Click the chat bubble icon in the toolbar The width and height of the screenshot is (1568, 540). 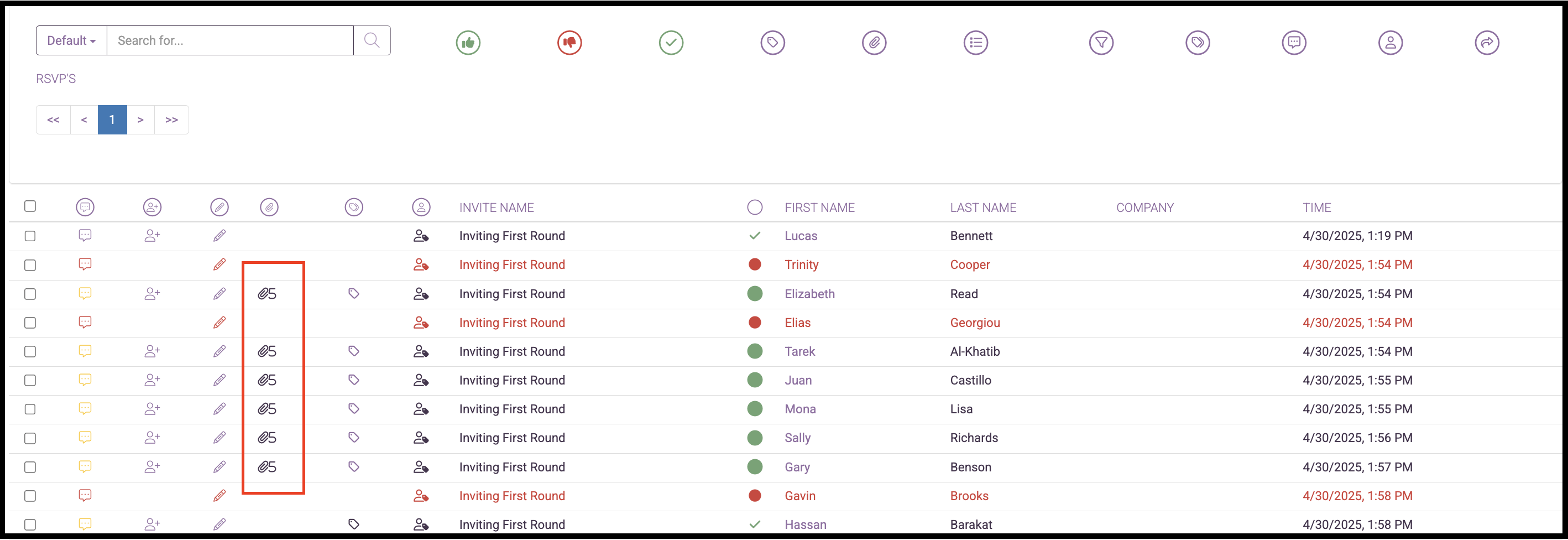(1294, 43)
